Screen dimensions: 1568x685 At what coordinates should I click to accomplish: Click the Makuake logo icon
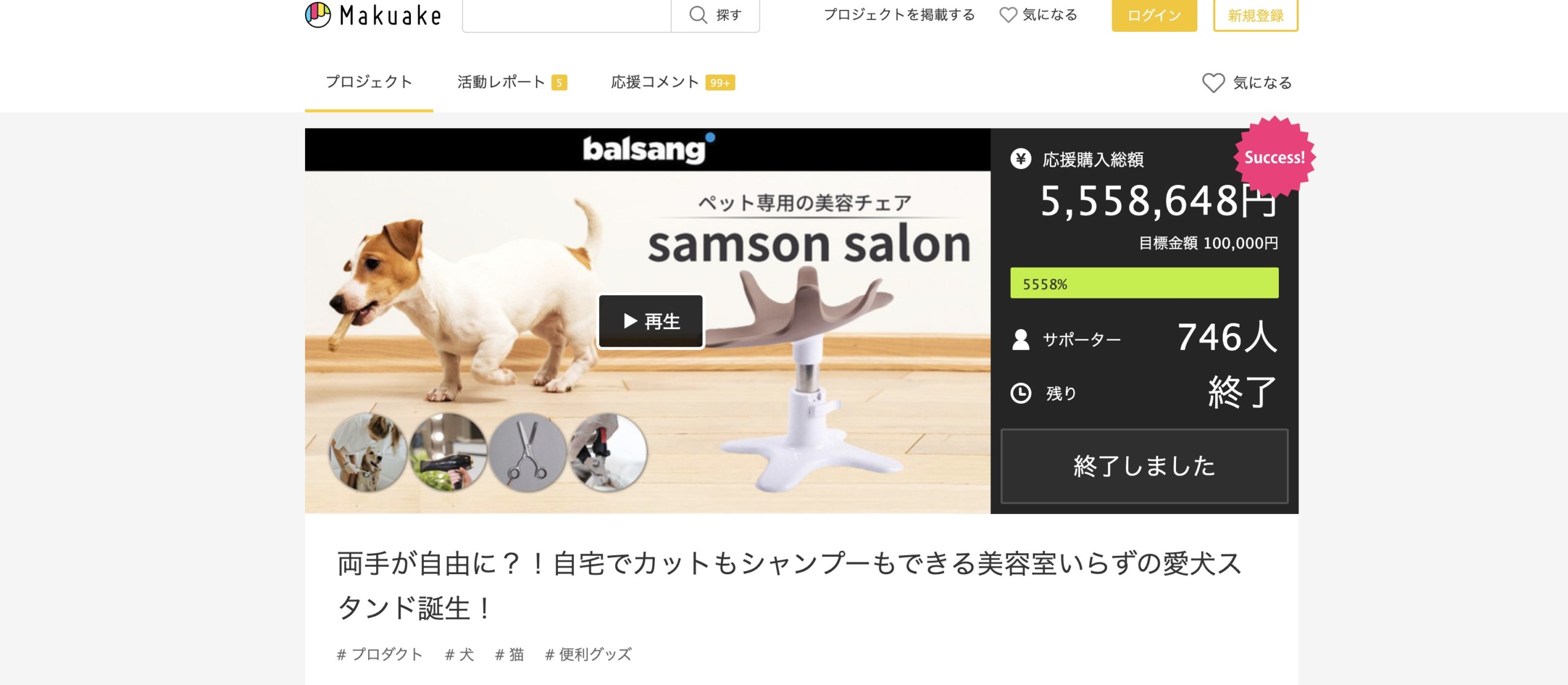tap(318, 15)
